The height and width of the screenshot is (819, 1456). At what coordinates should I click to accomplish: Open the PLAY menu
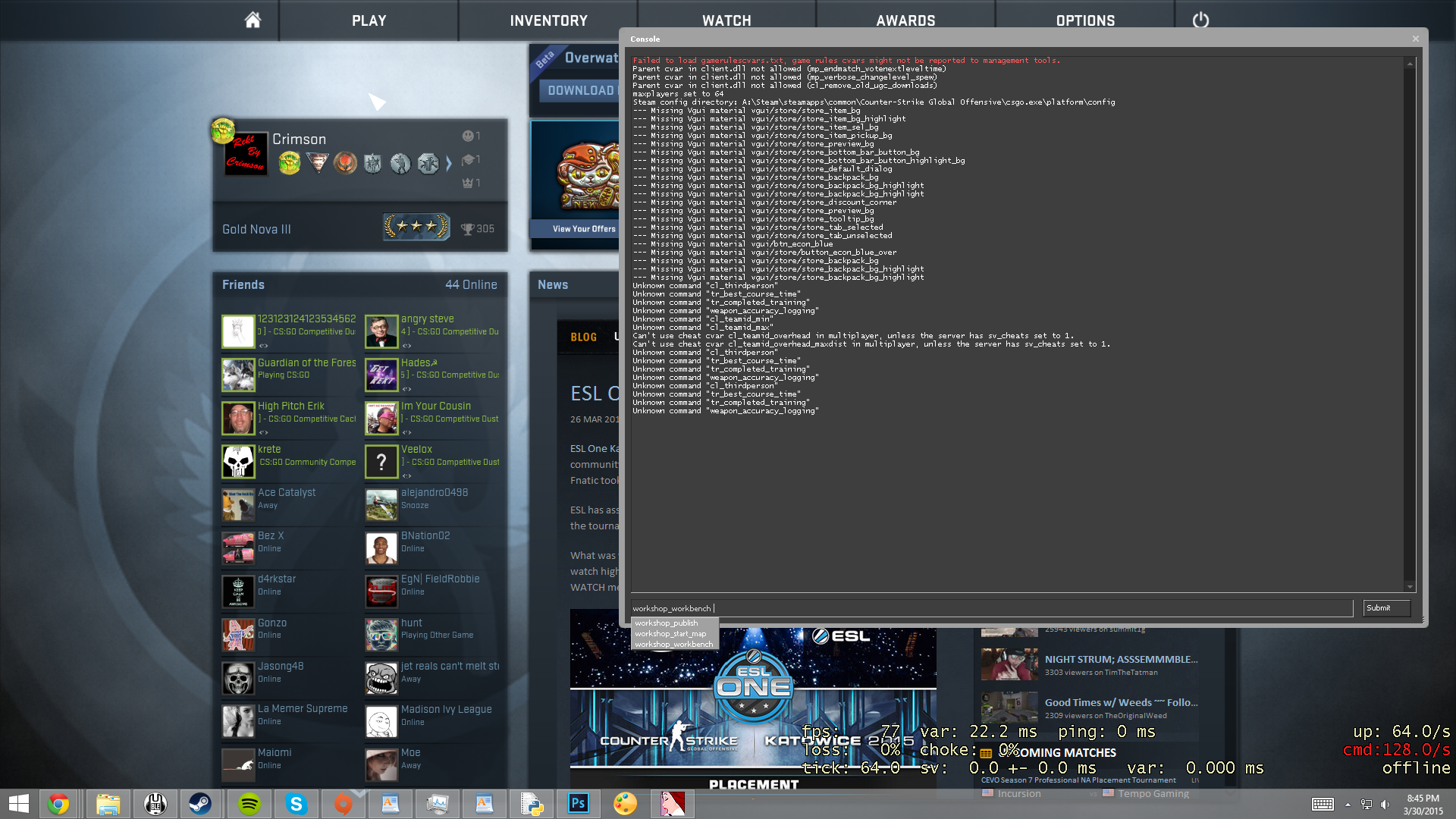tap(369, 20)
